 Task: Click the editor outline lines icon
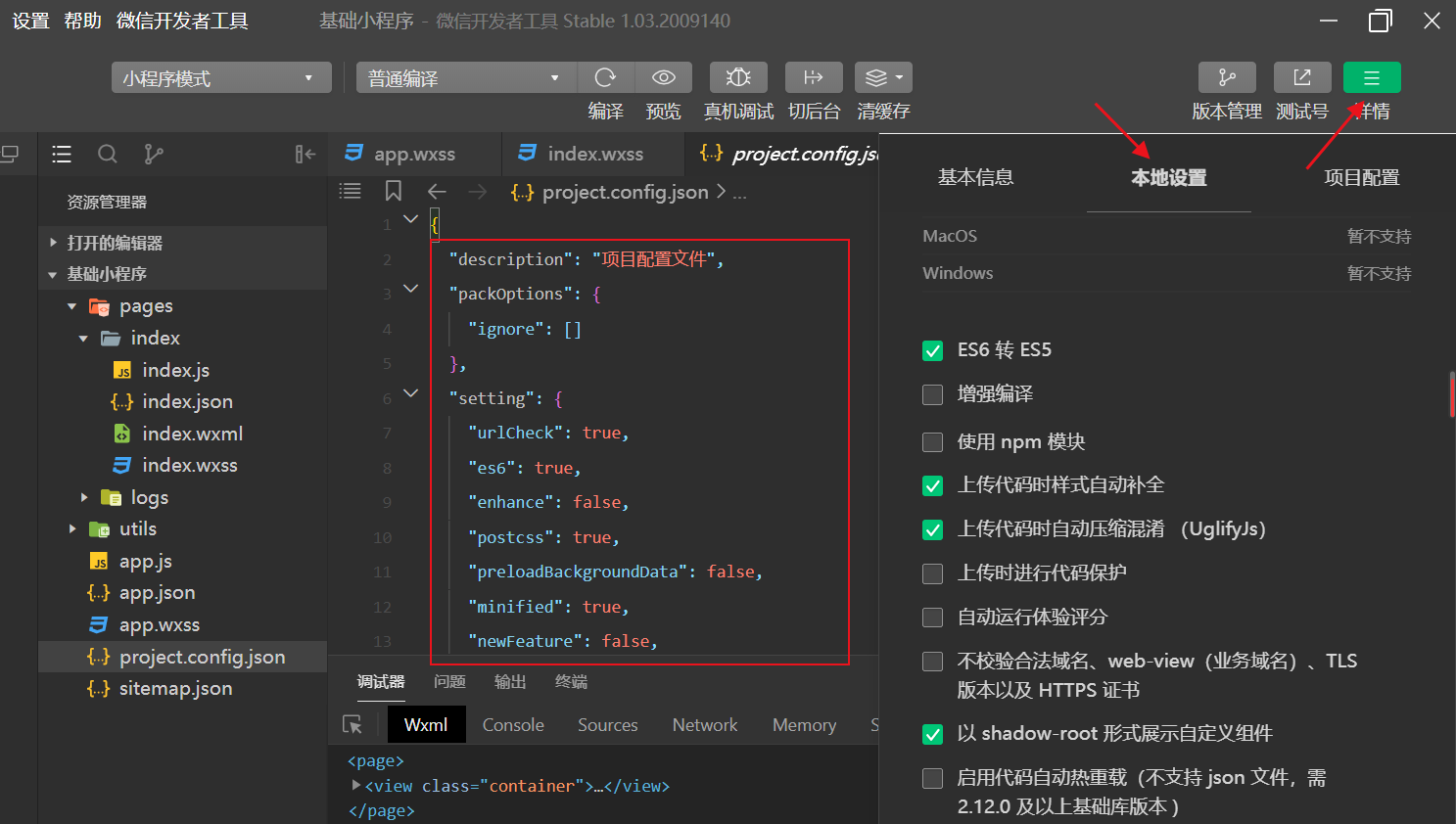[351, 191]
